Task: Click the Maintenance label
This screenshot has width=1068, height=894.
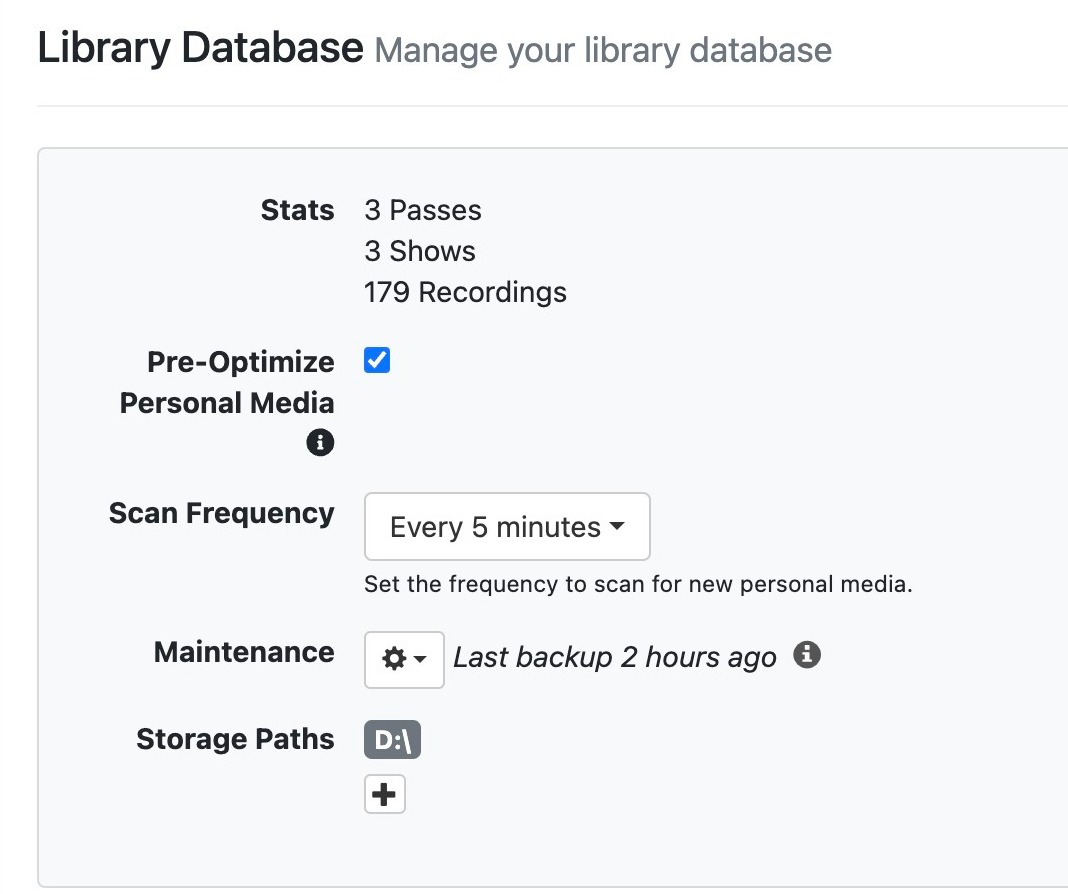Action: tap(244, 652)
